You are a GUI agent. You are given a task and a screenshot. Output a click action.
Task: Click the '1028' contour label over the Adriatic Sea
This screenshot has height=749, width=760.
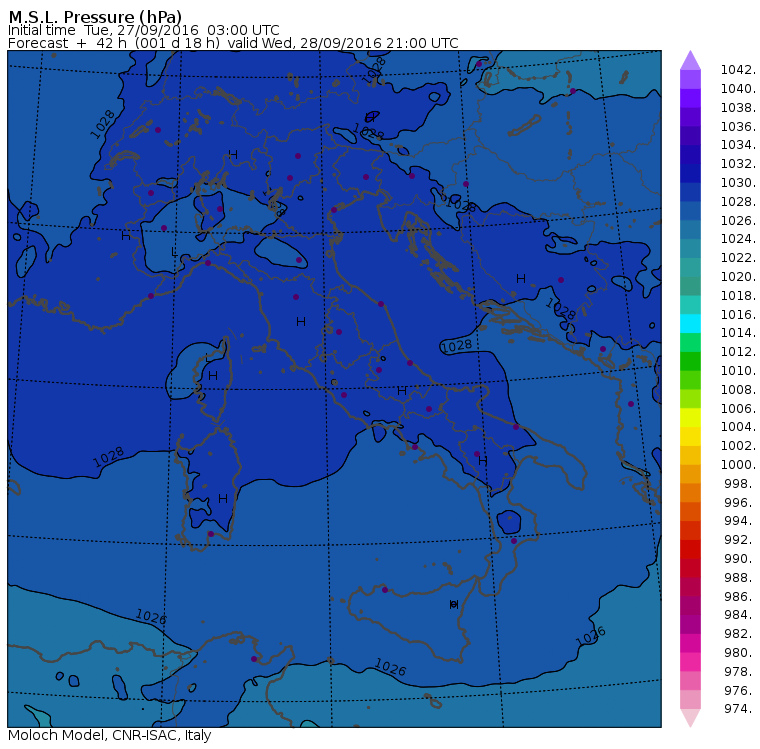click(x=456, y=346)
